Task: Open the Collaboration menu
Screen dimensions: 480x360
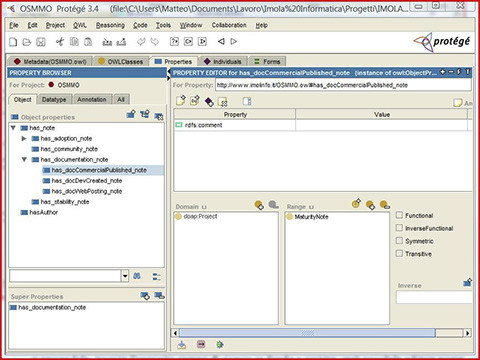Action: click(229, 25)
